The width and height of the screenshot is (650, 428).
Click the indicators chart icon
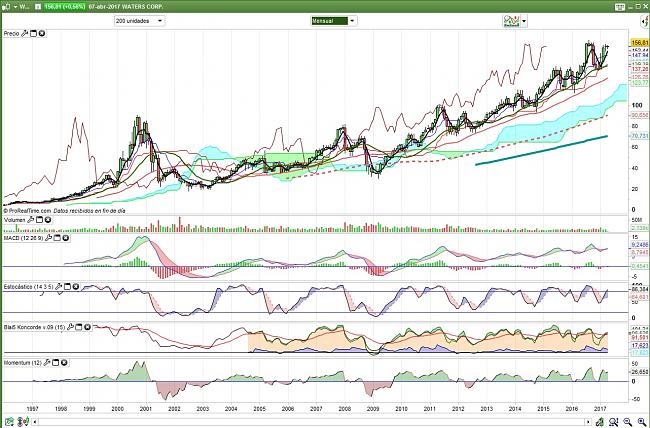point(512,21)
